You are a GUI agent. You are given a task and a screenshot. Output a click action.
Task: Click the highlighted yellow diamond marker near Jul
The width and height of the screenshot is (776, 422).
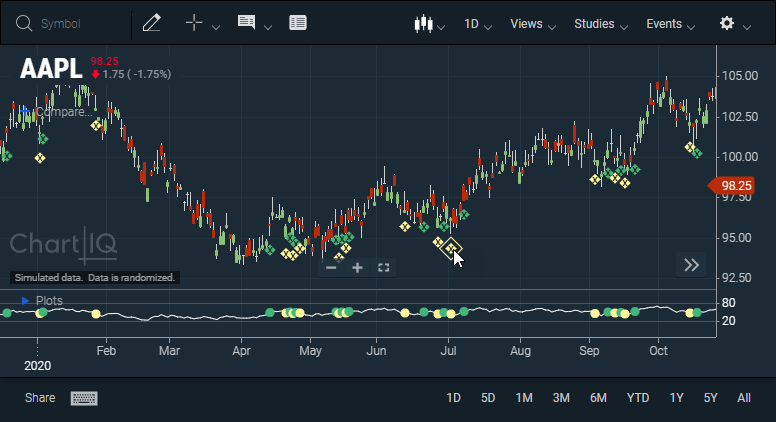click(x=451, y=248)
